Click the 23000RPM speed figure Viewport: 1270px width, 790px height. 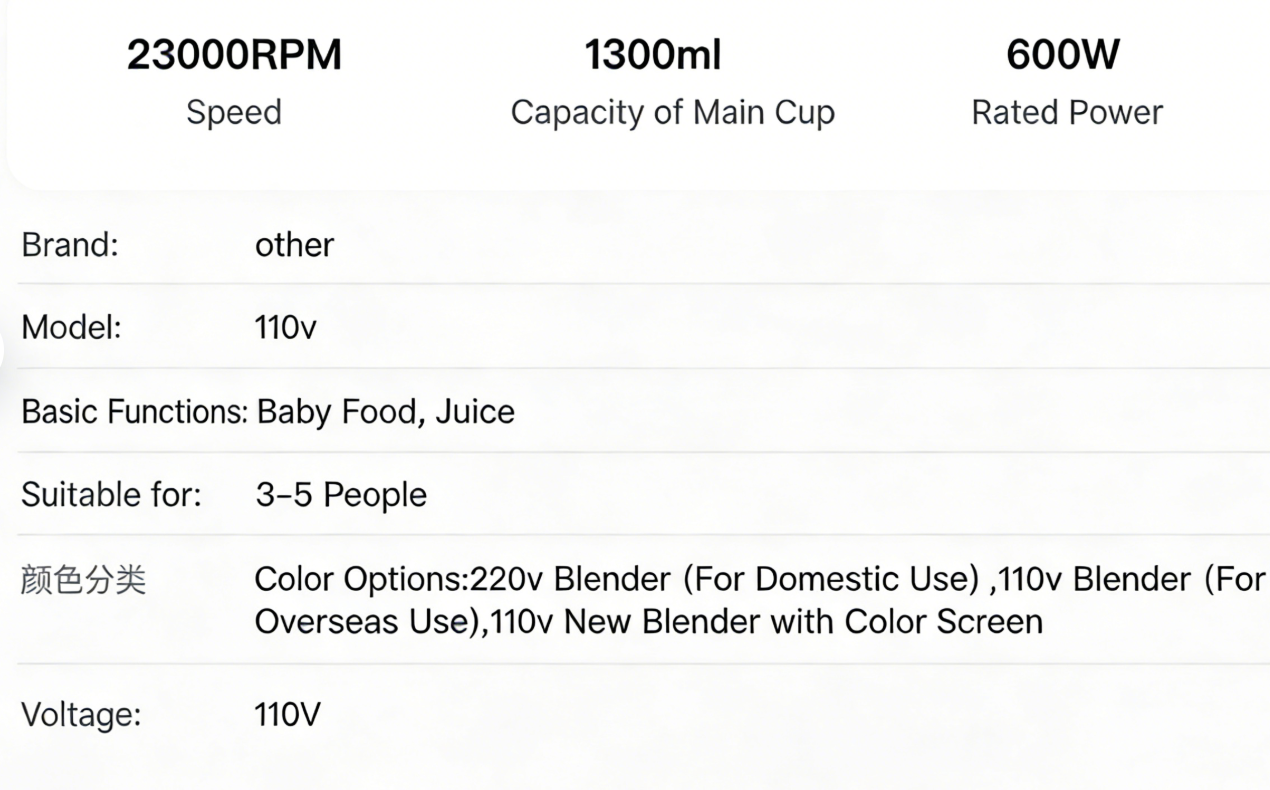[x=234, y=55]
